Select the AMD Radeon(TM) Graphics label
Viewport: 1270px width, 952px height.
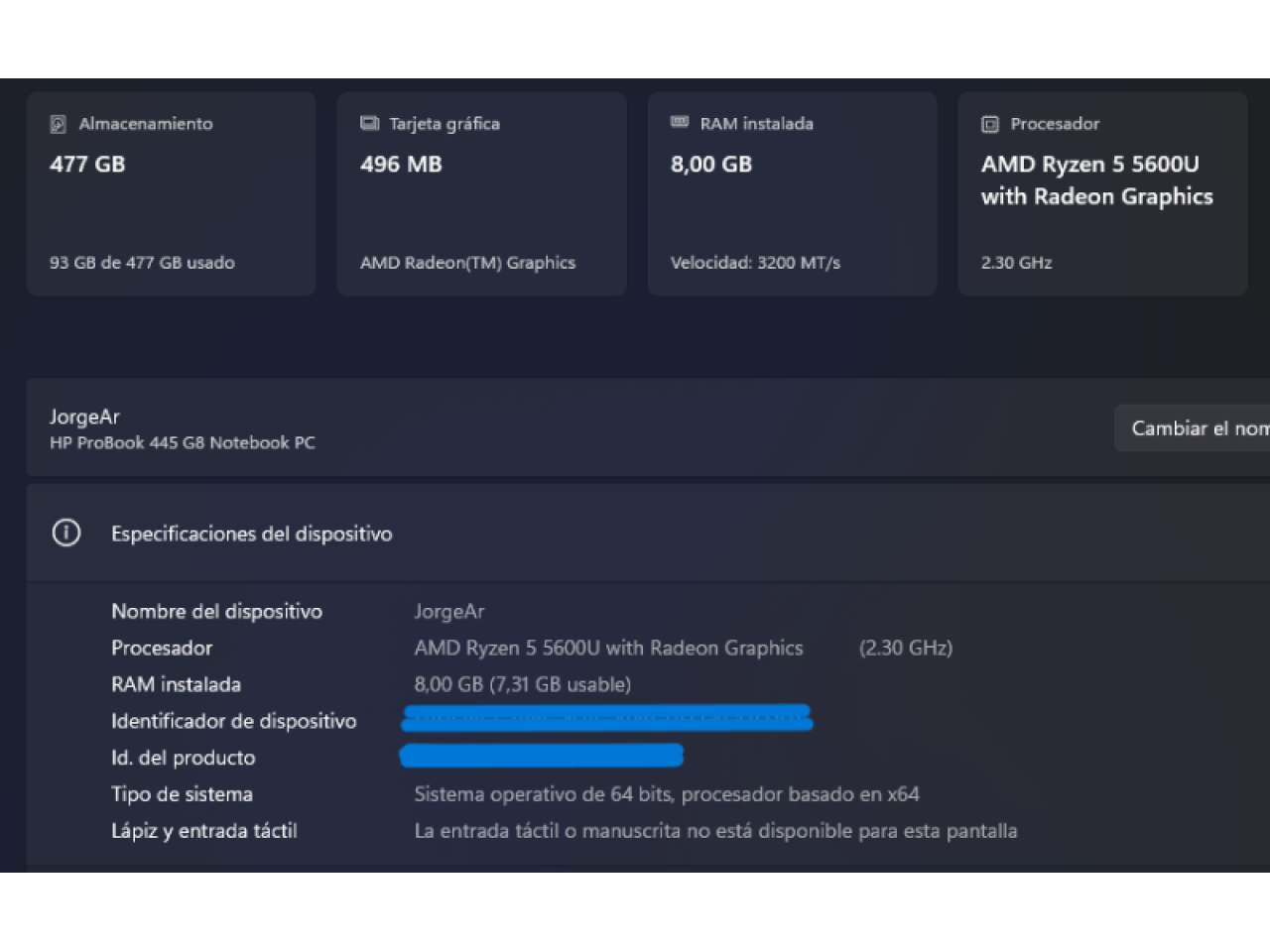467,263
